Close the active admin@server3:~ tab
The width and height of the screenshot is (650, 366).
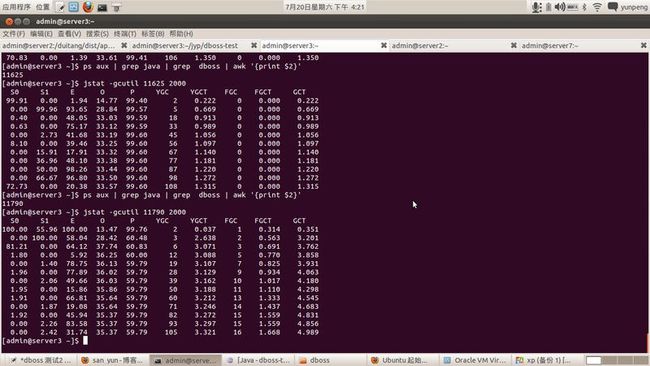point(383,46)
